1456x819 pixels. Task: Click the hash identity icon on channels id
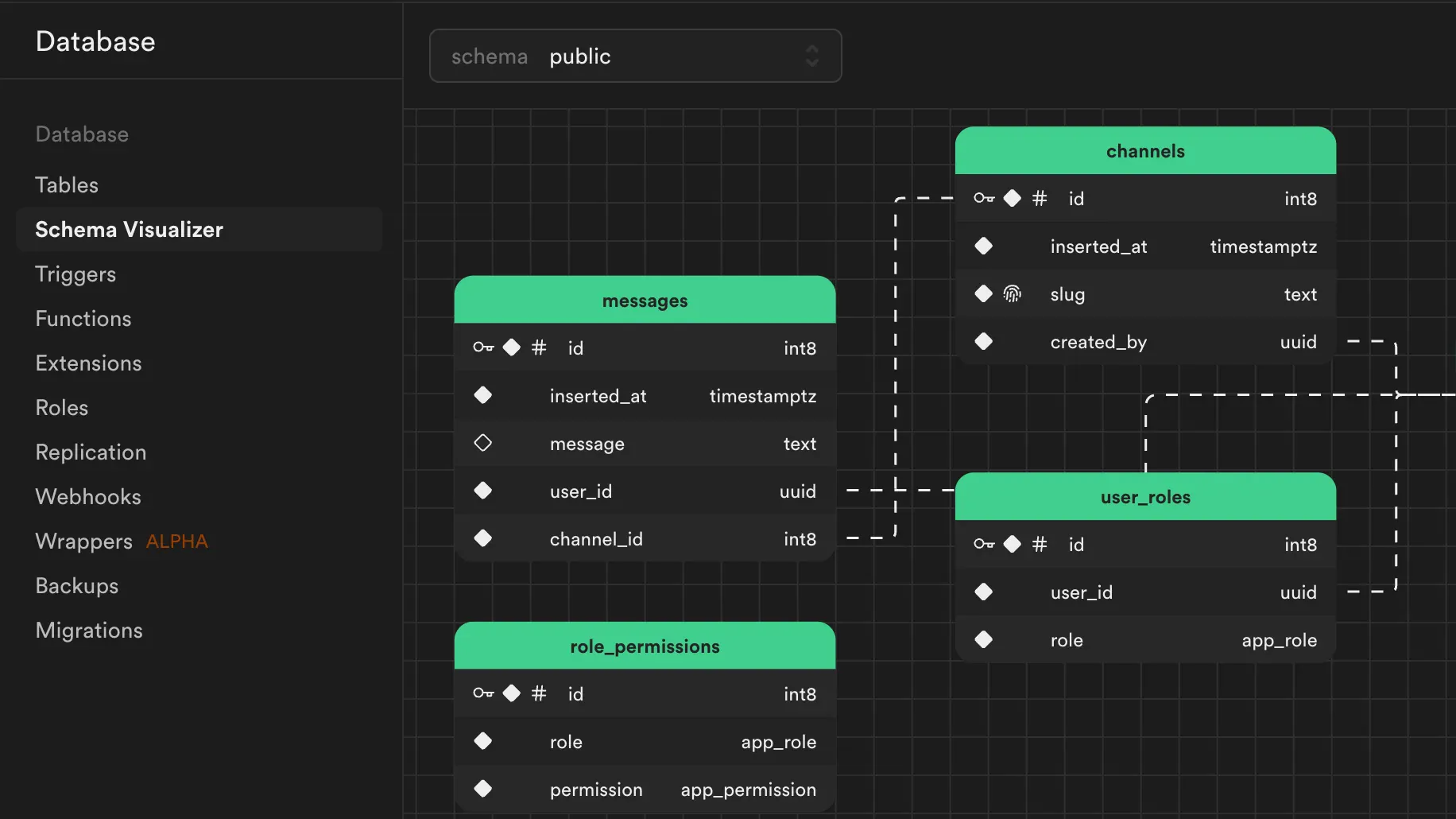tap(1039, 198)
